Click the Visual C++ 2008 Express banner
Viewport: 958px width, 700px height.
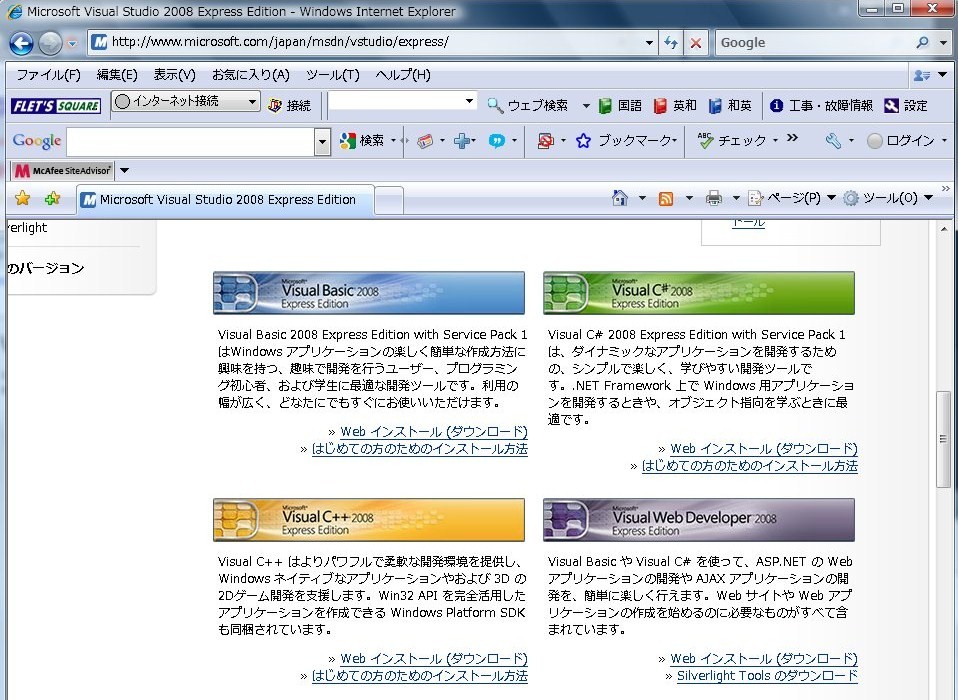[x=368, y=520]
